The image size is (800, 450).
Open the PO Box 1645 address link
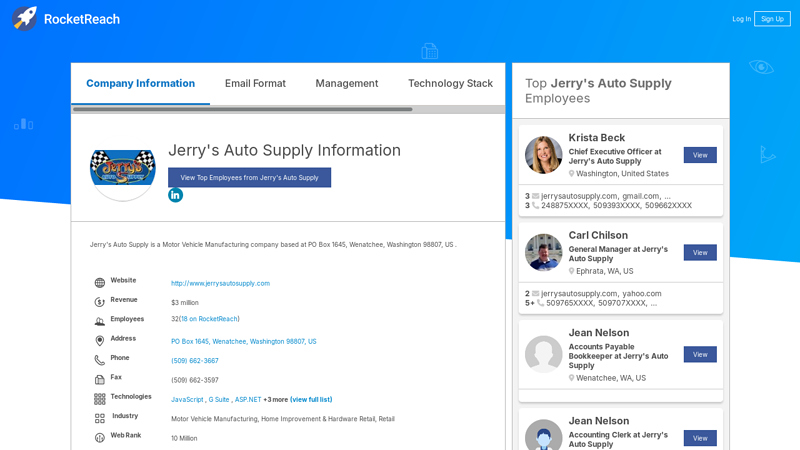click(243, 341)
